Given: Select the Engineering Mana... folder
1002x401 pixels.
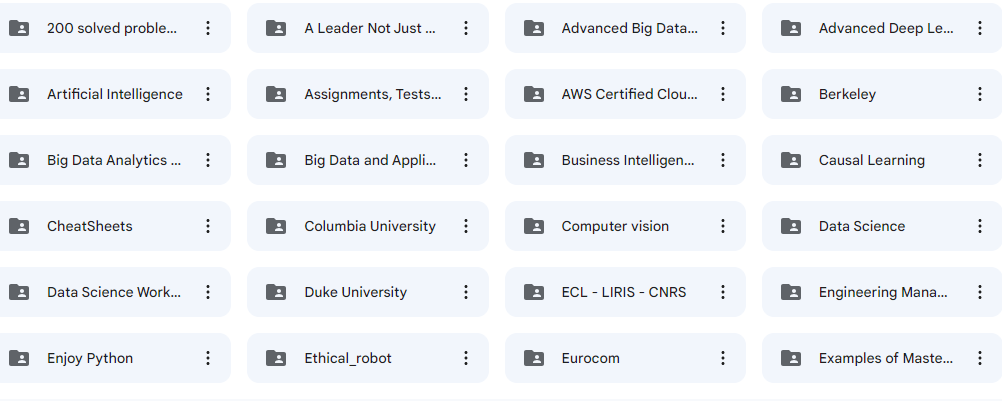Looking at the screenshot, I should click(x=883, y=292).
